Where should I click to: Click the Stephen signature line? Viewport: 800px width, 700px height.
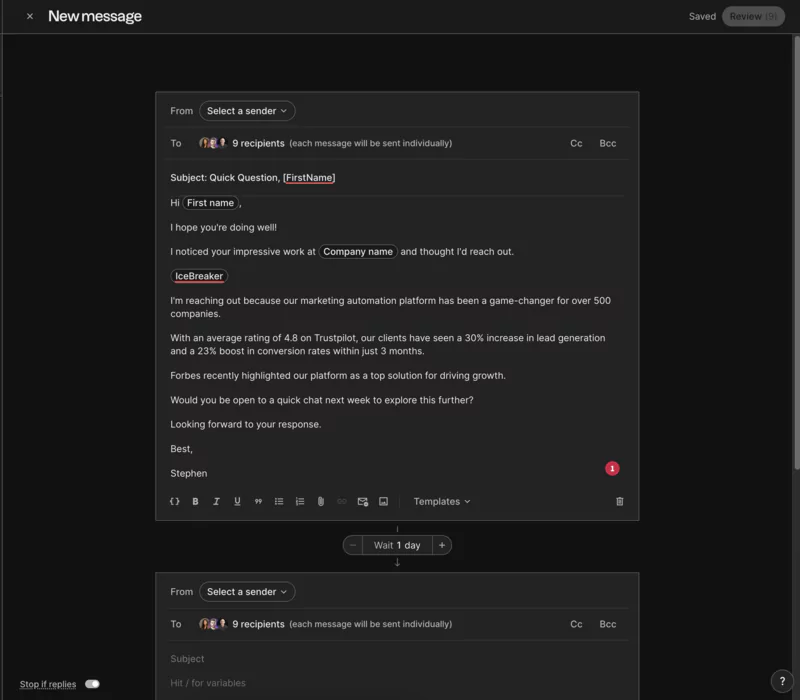click(x=189, y=473)
